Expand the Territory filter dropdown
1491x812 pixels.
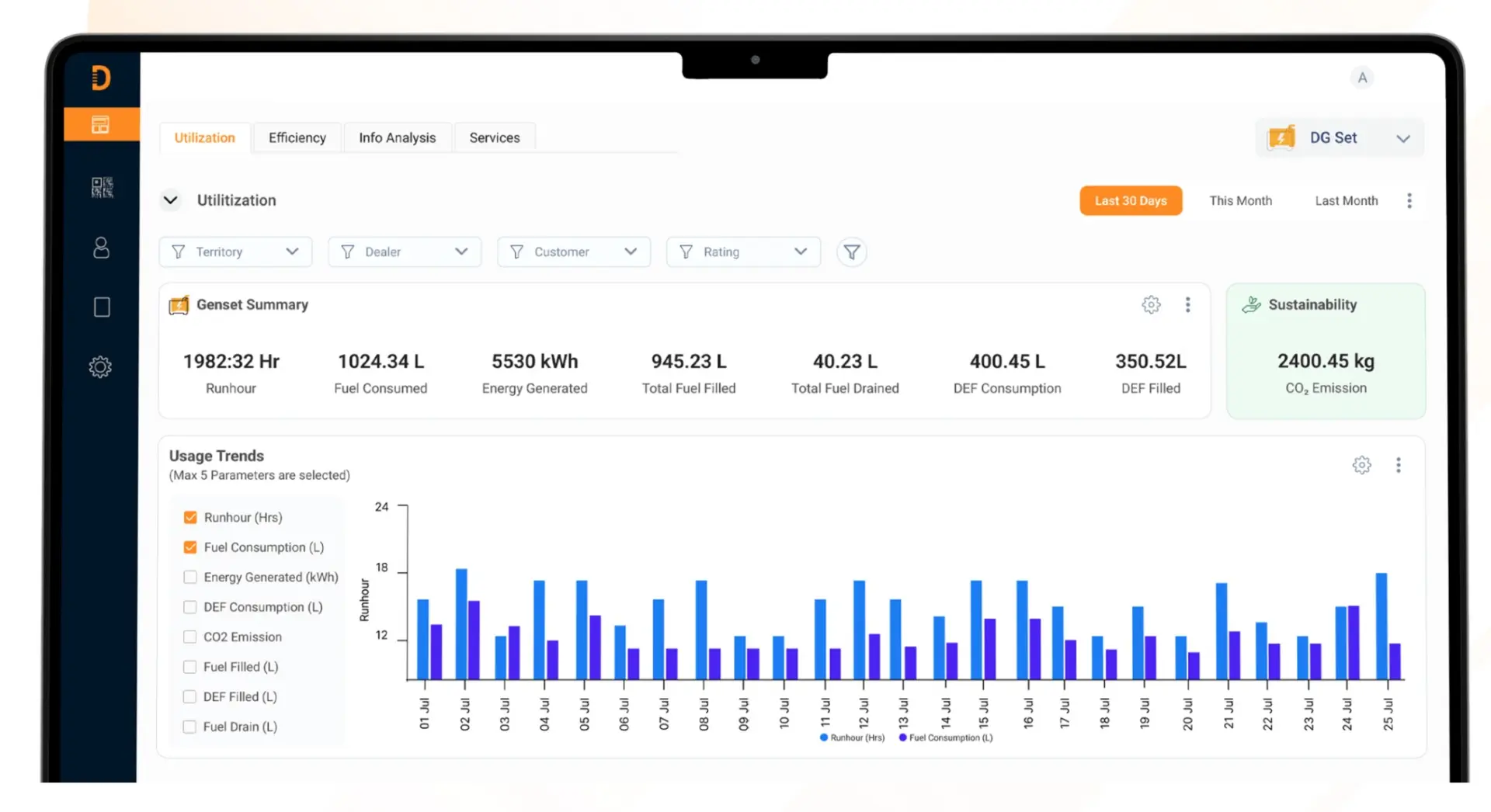click(235, 252)
